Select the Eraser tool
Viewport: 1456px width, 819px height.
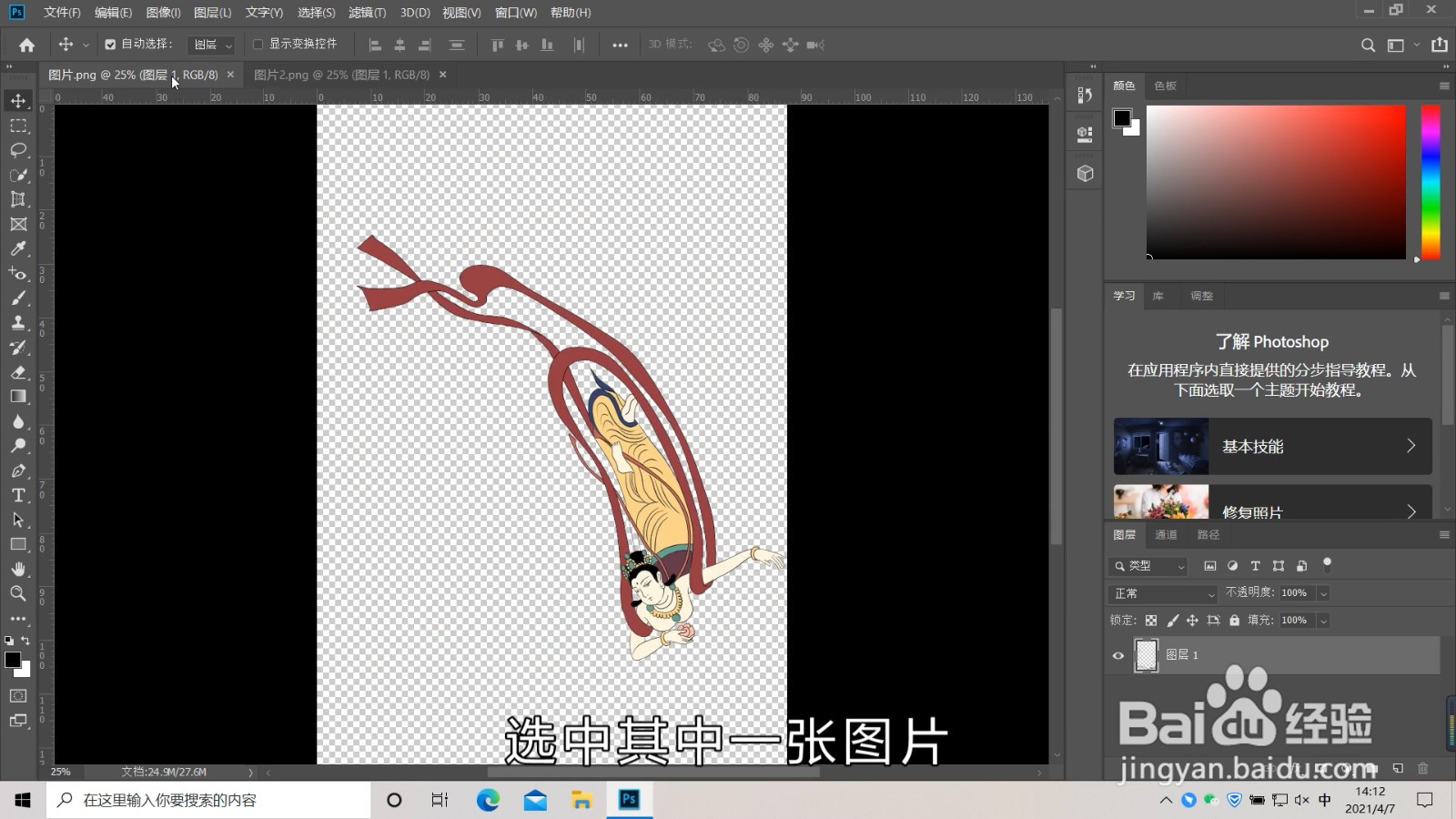coord(18,371)
